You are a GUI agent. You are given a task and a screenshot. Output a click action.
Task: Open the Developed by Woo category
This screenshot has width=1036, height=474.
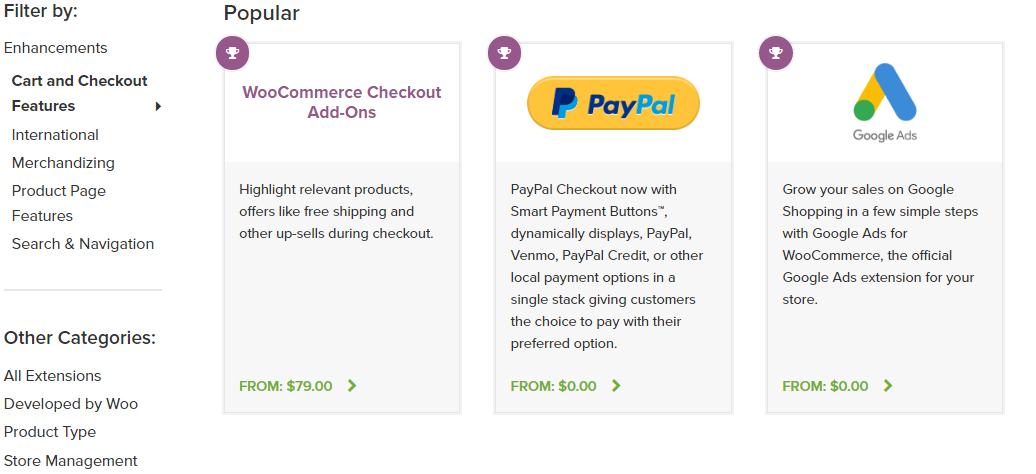click(71, 404)
